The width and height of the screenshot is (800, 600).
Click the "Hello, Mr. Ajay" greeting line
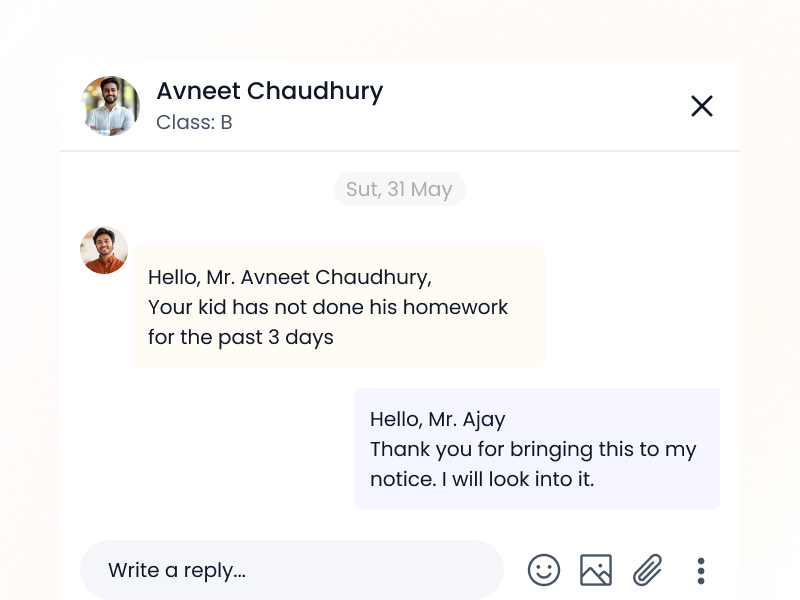coord(437,419)
